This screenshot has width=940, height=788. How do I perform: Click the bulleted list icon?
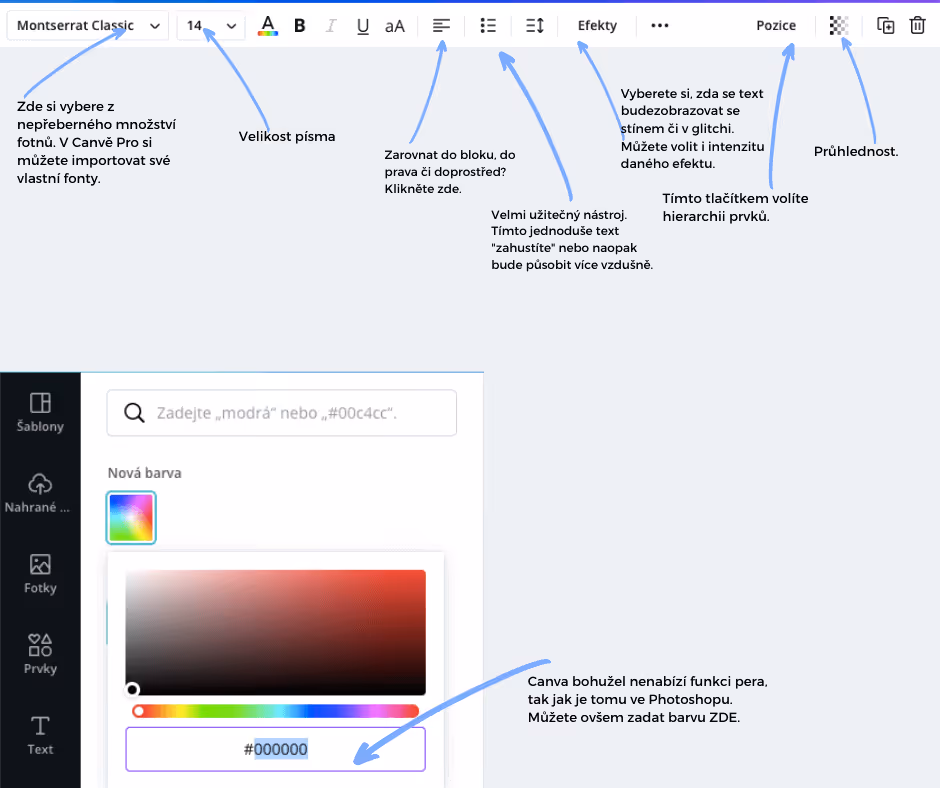pos(487,25)
